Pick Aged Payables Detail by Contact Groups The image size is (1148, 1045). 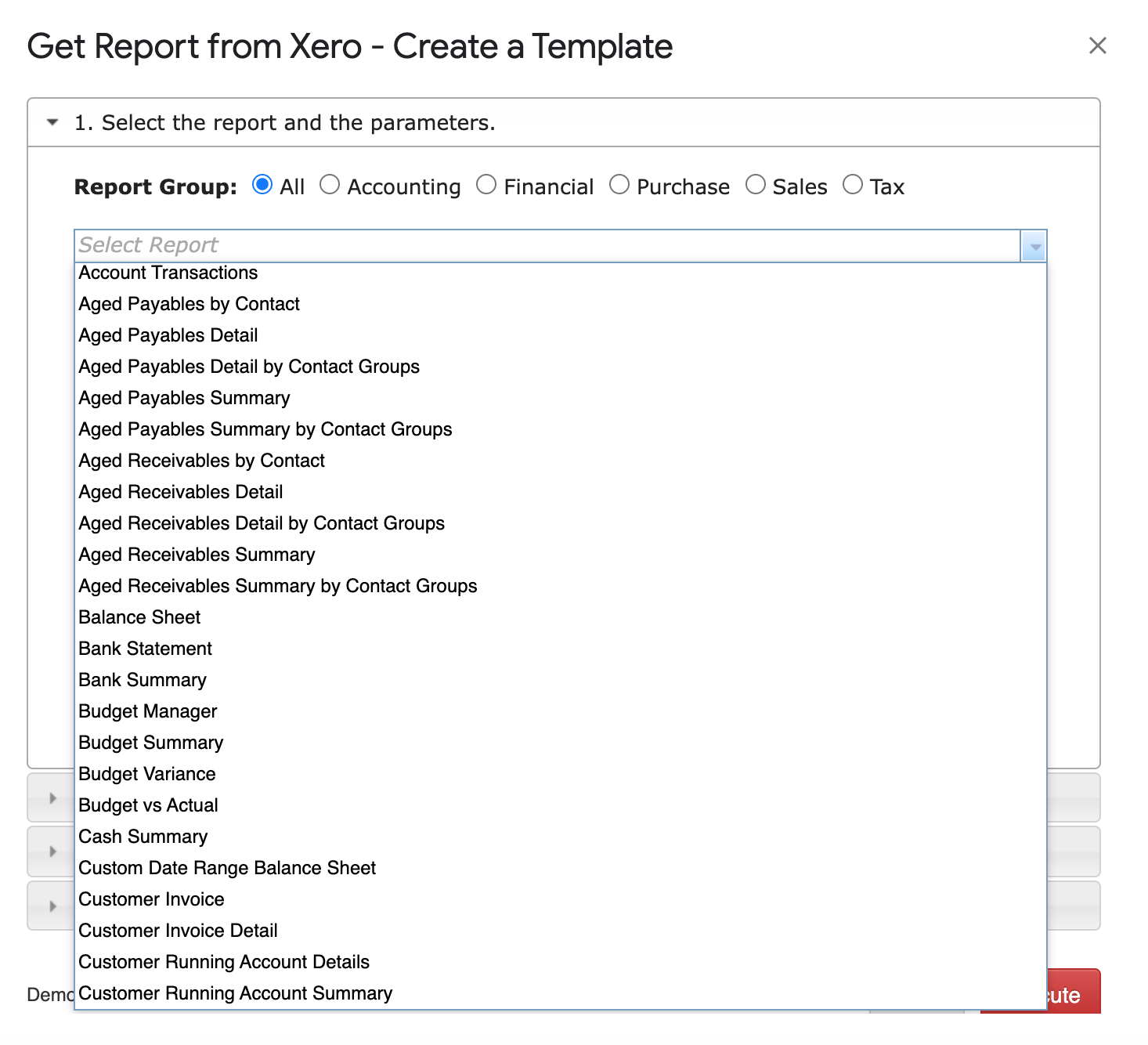tap(561, 367)
